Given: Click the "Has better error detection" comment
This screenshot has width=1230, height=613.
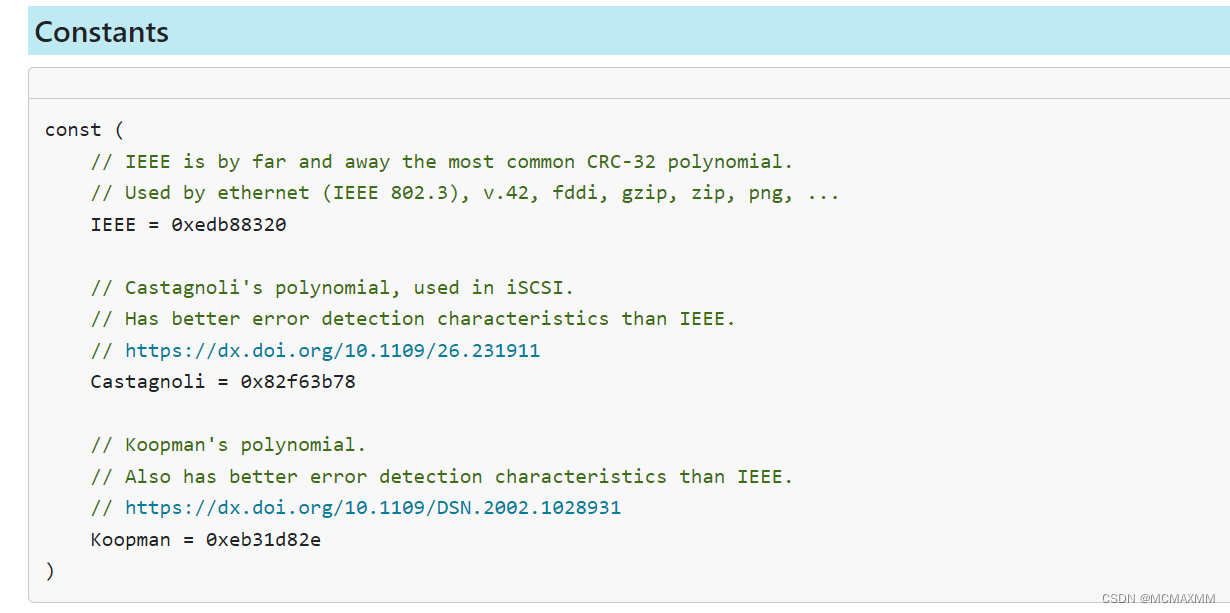Looking at the screenshot, I should pos(412,319).
